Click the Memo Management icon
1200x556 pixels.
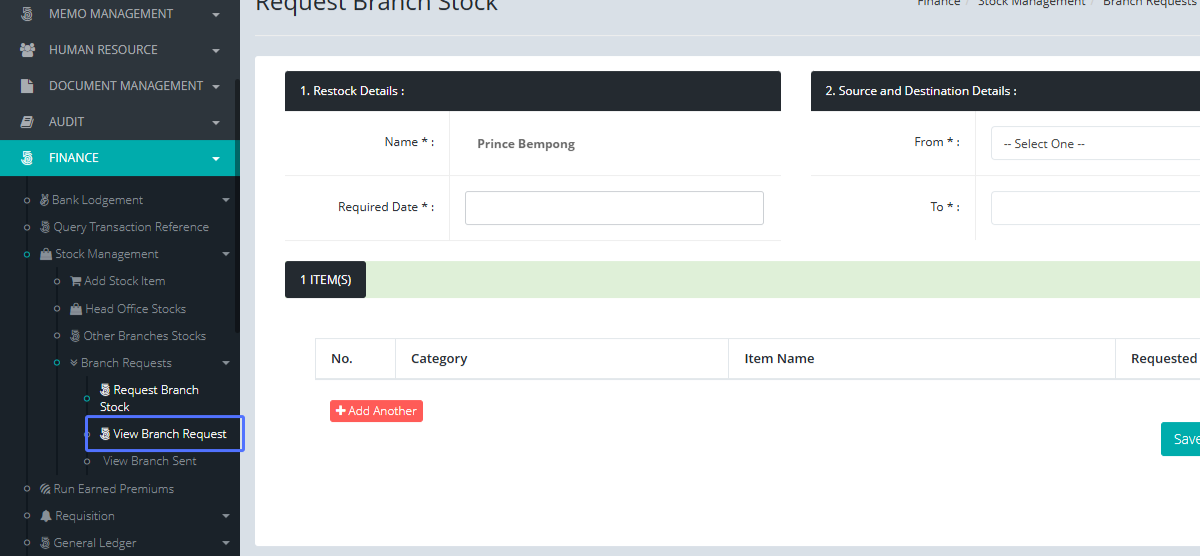[28, 14]
